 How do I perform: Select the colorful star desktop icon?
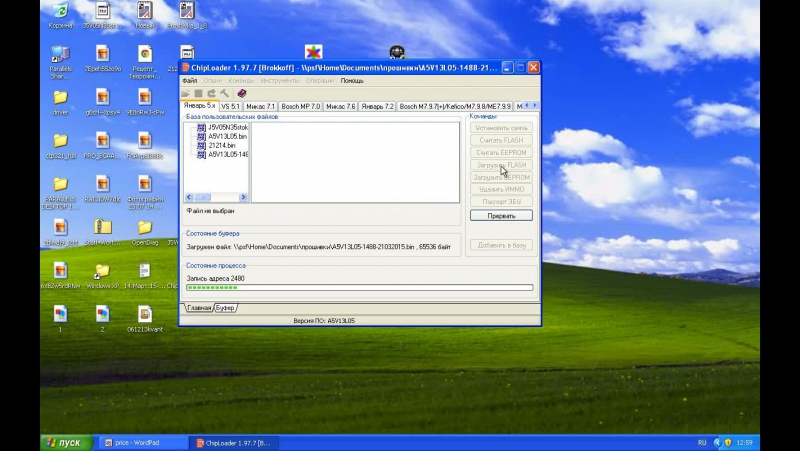313,52
